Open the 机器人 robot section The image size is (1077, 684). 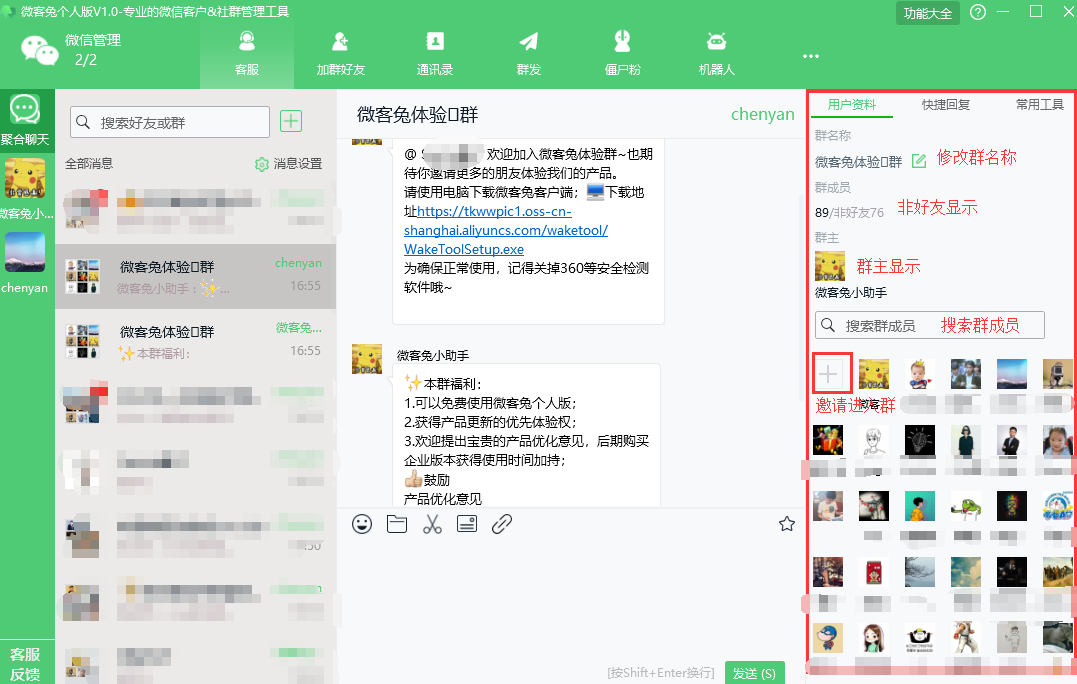(716, 54)
